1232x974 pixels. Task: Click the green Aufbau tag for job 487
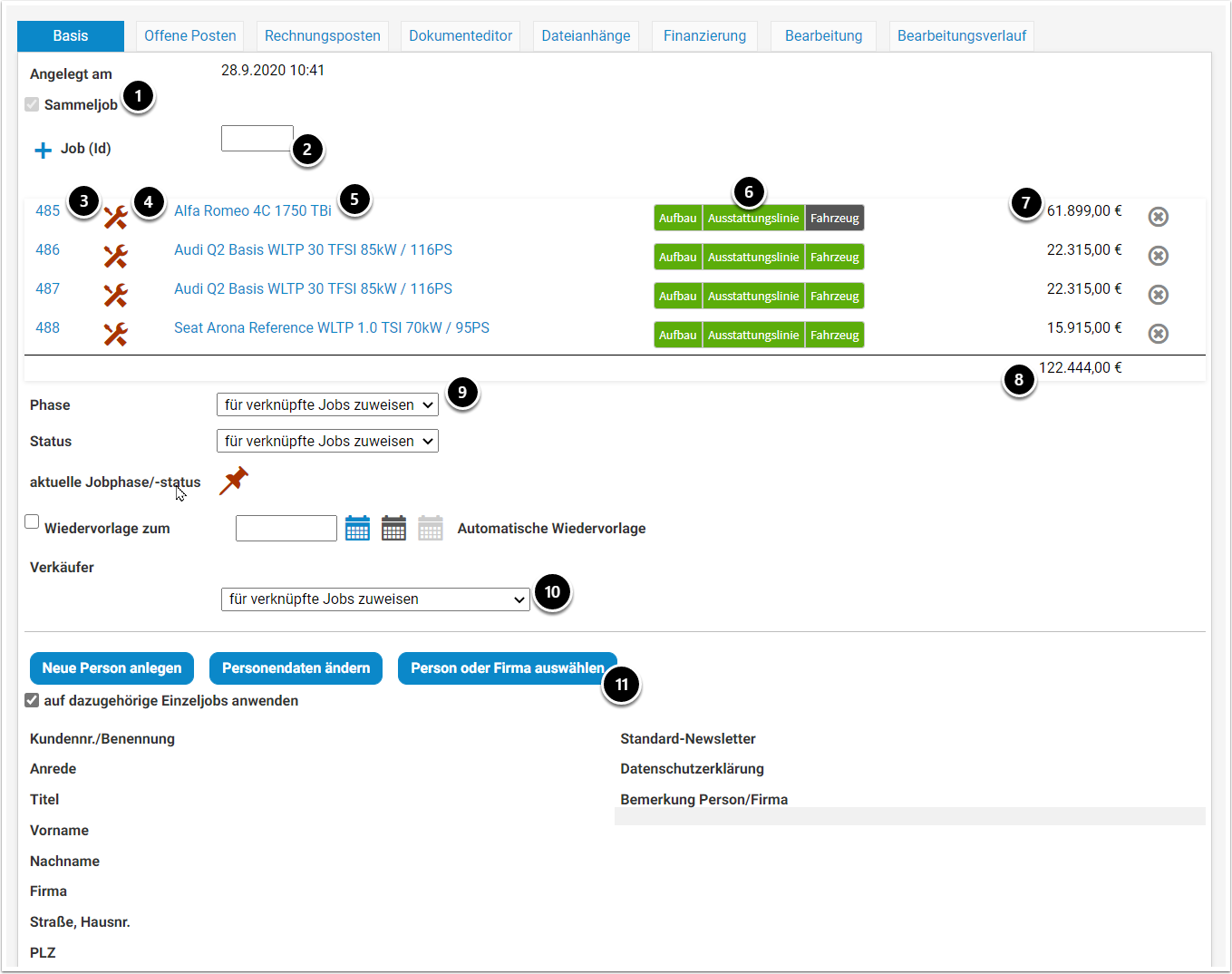point(677,297)
